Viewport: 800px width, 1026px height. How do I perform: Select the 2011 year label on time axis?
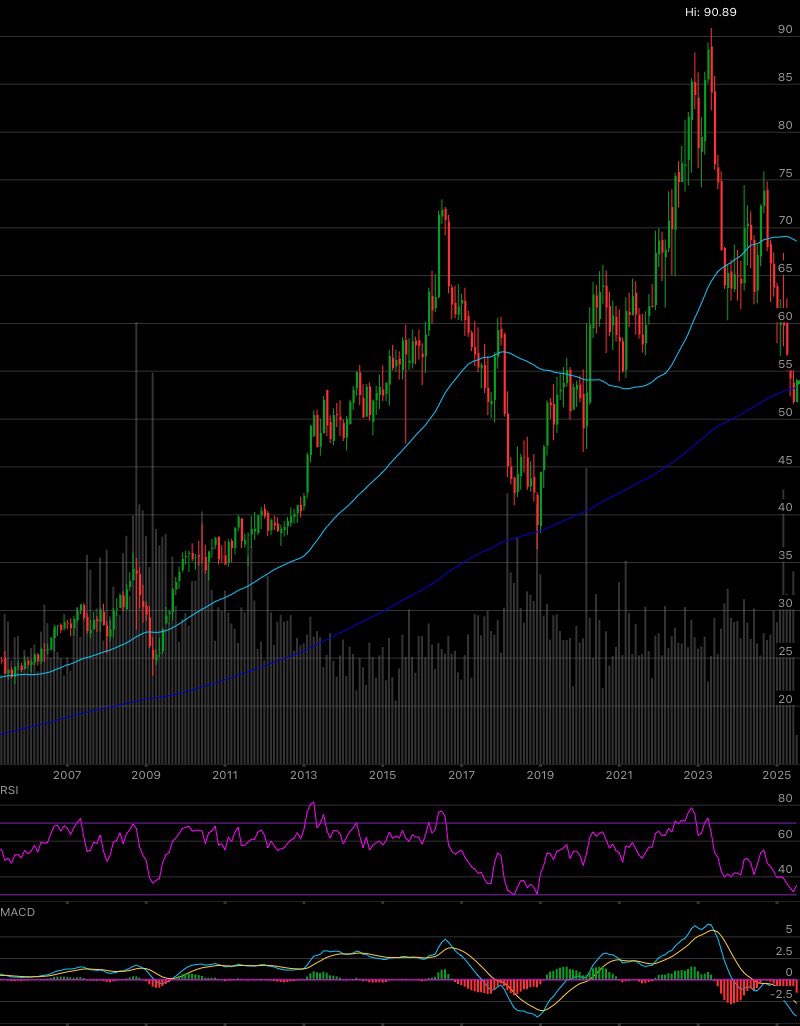coord(224,775)
